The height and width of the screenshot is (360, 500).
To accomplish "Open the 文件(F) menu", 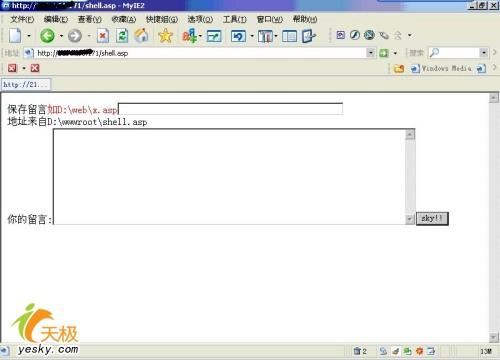I will pos(22,20).
